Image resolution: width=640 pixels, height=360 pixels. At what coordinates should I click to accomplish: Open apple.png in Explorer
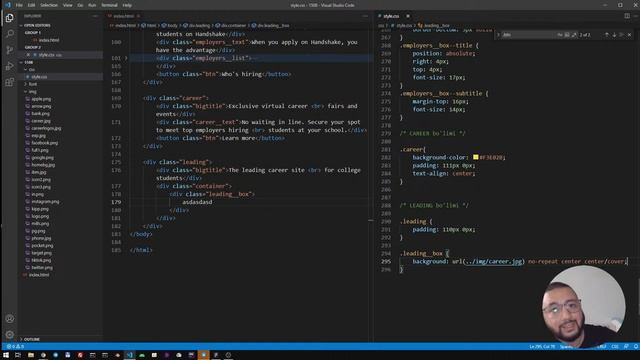pyautogui.click(x=41, y=99)
